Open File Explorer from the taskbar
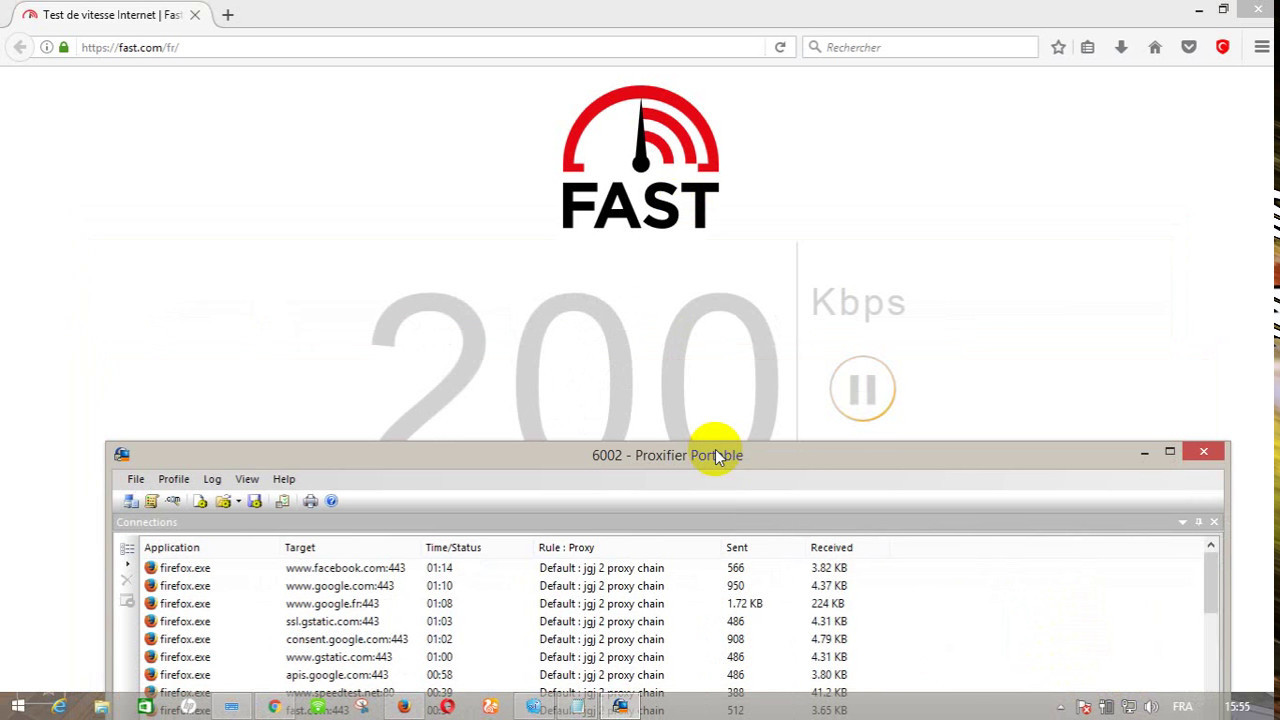Screen dimensions: 1280x720 pyautogui.click(x=102, y=707)
